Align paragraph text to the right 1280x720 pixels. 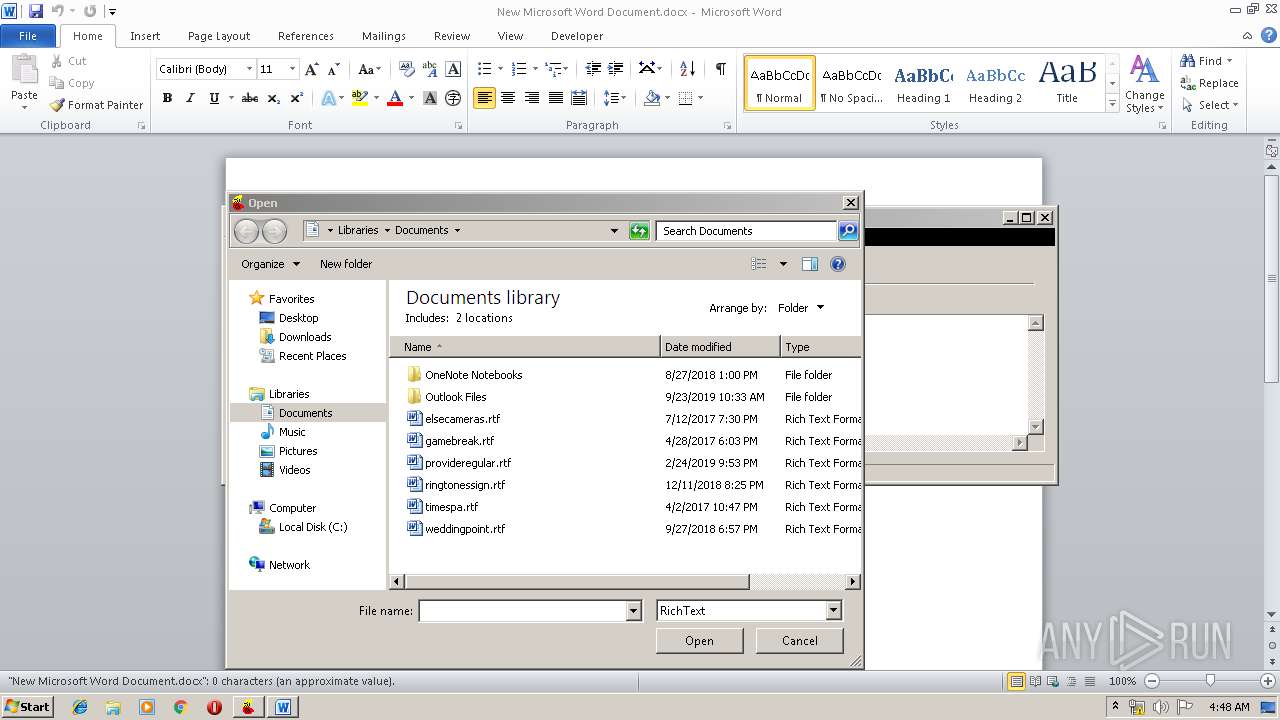[531, 98]
